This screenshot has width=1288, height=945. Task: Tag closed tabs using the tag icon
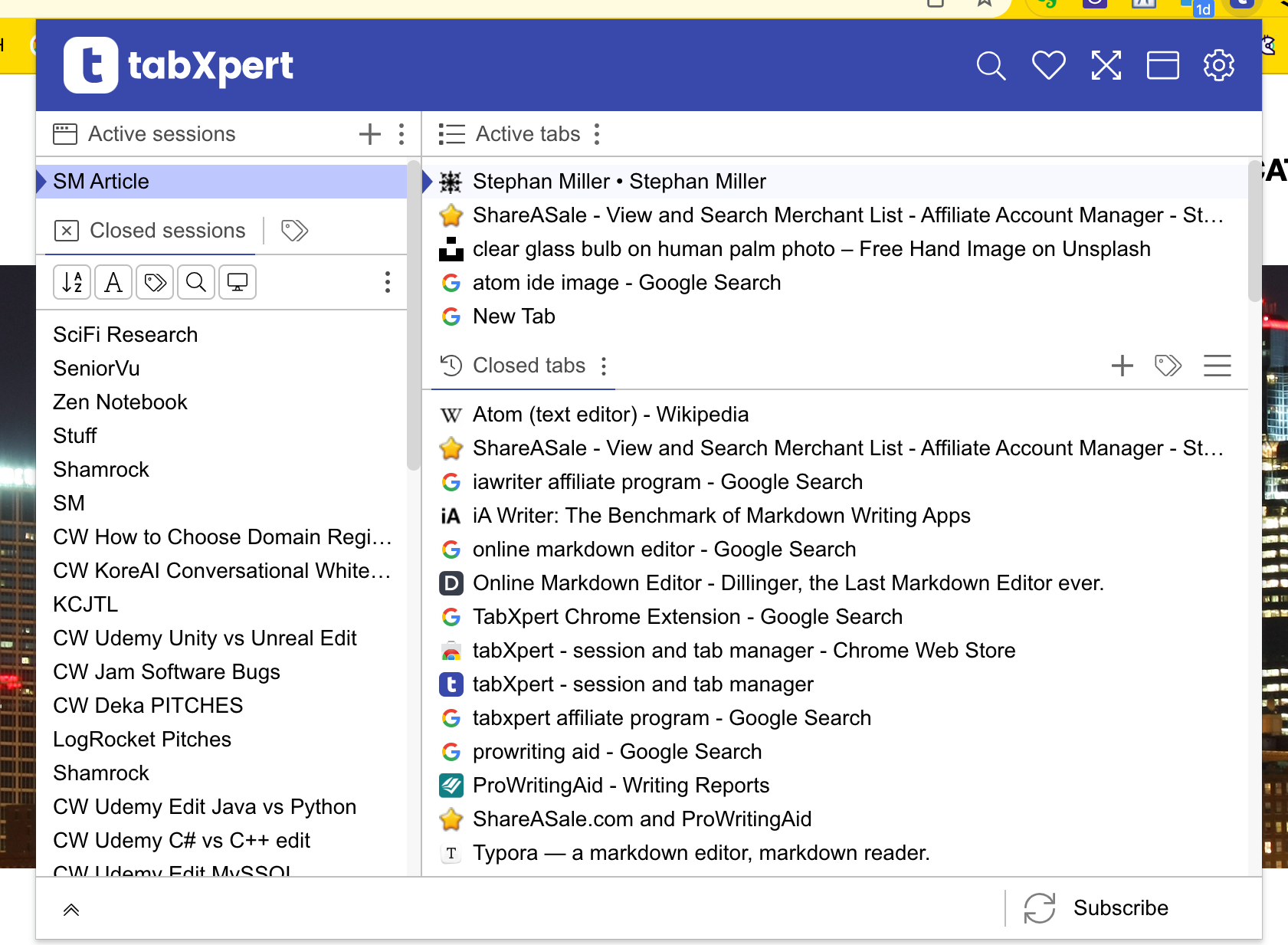[x=1168, y=366]
